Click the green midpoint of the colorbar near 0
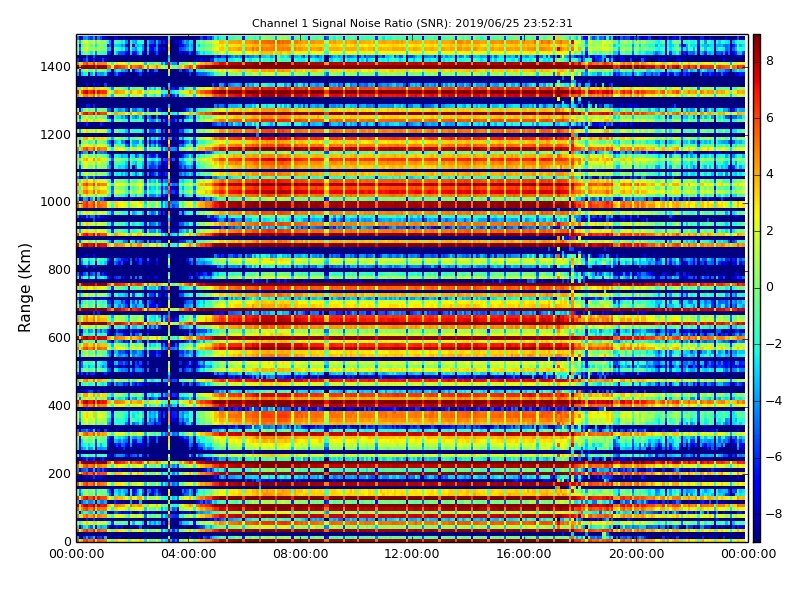800x600 pixels. 757,288
